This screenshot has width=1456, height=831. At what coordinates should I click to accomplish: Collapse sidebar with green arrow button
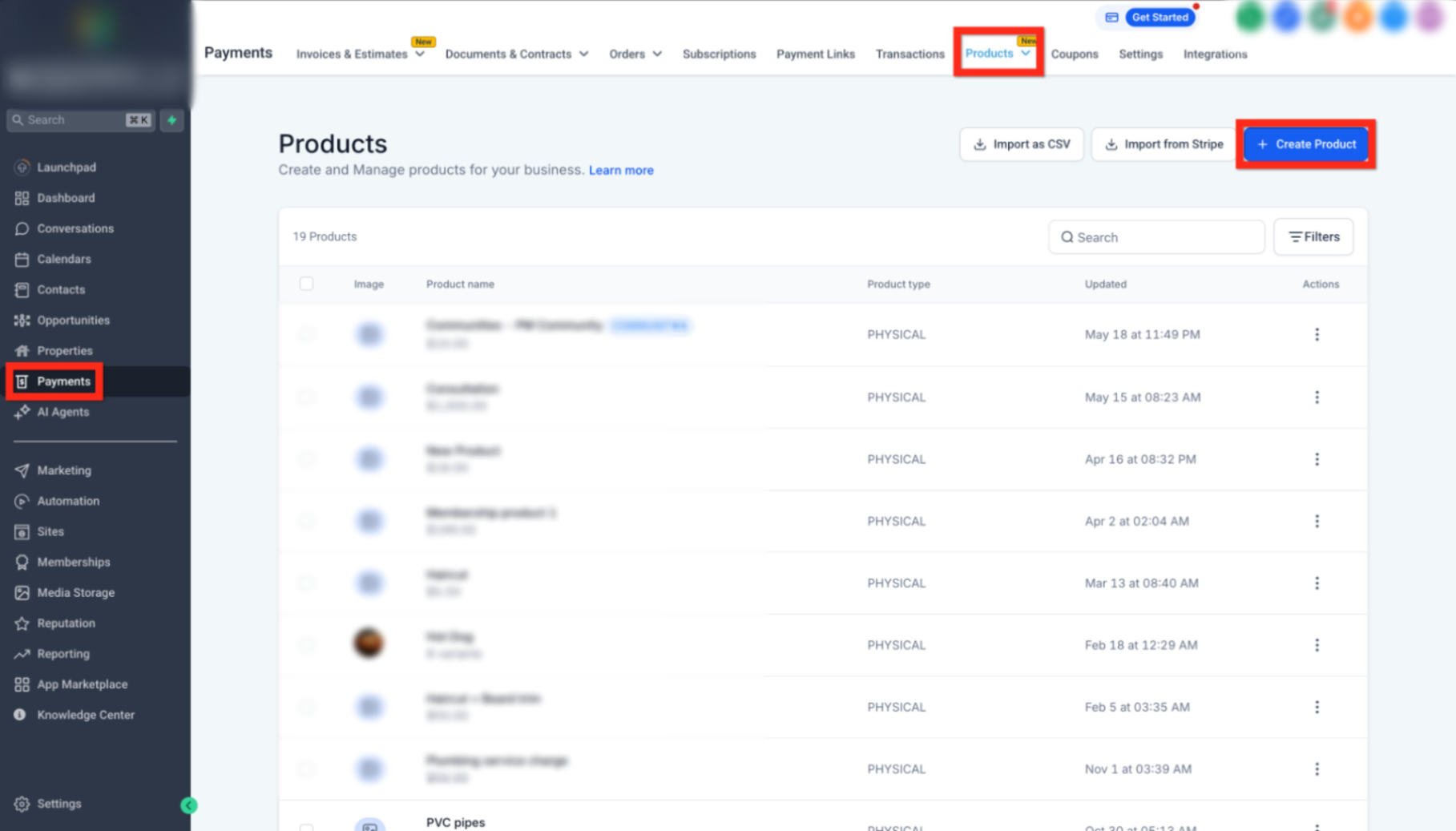(x=189, y=805)
